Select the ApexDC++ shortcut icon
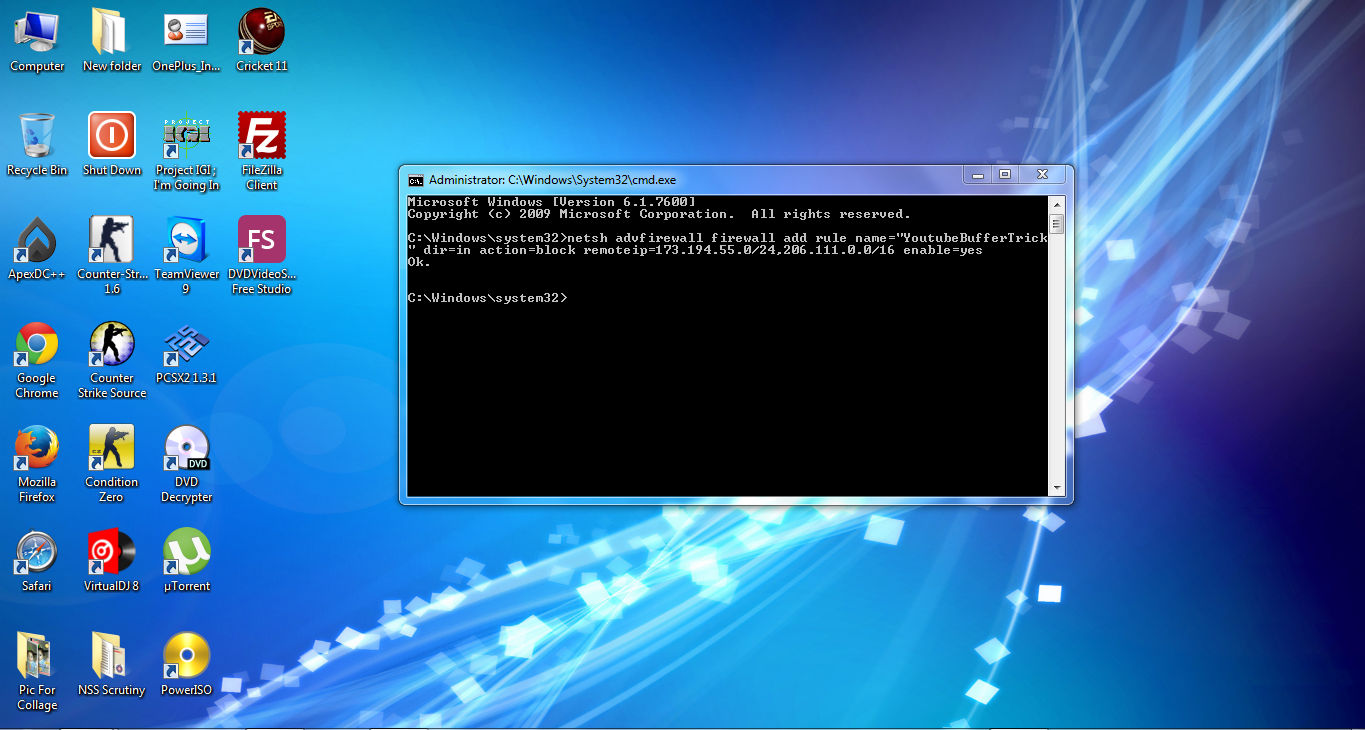Screen dimensions: 1365x730 click(x=37, y=249)
